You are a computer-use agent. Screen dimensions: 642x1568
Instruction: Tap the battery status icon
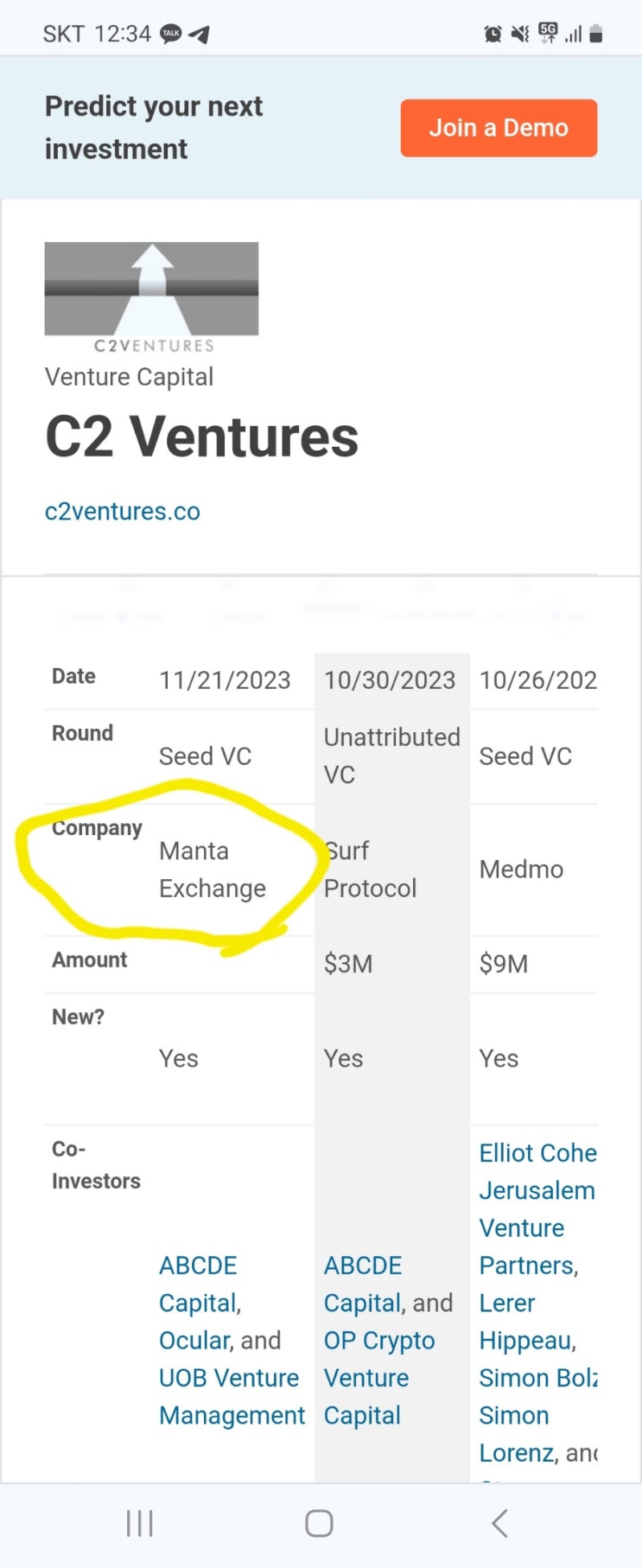595,34
